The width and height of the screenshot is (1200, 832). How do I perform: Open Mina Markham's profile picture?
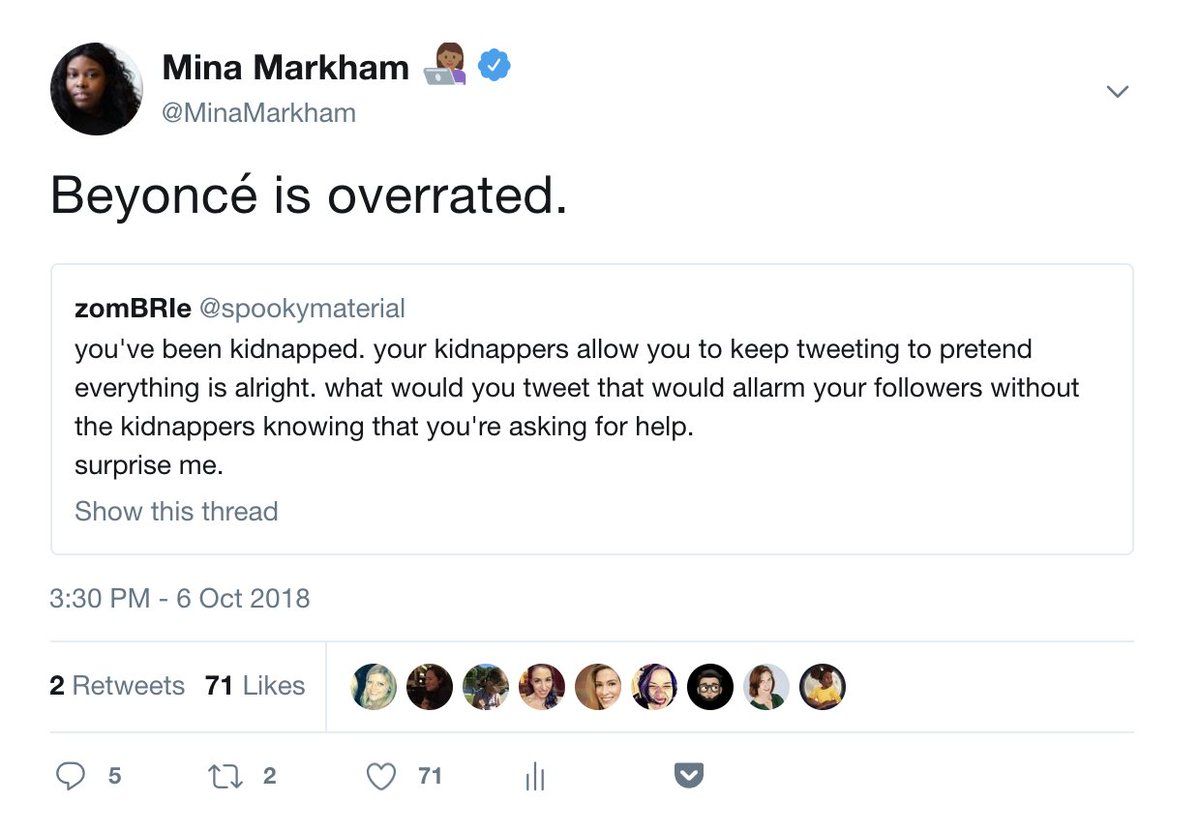pyautogui.click(x=96, y=89)
